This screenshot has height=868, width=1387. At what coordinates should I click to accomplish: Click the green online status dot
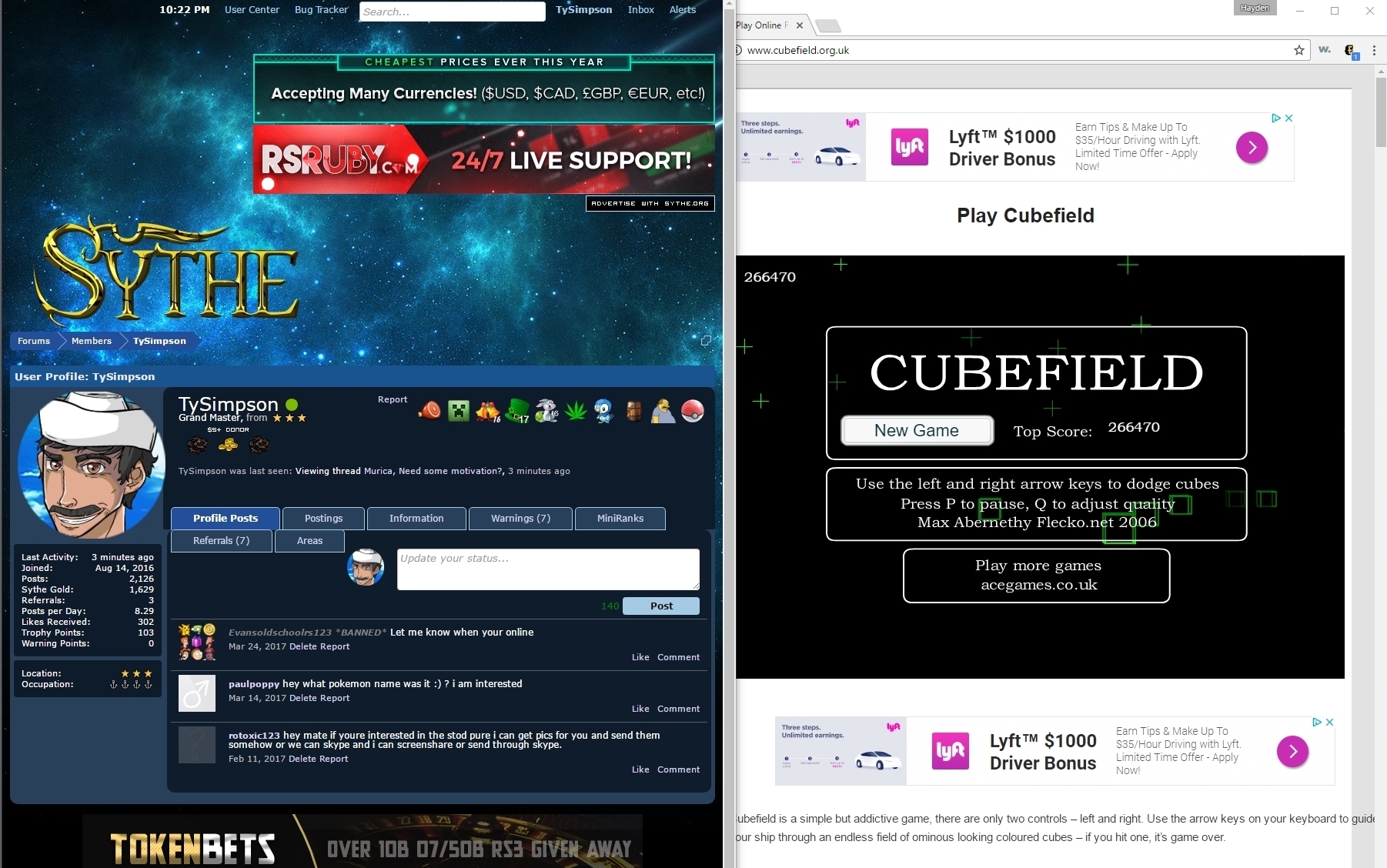pyautogui.click(x=292, y=405)
